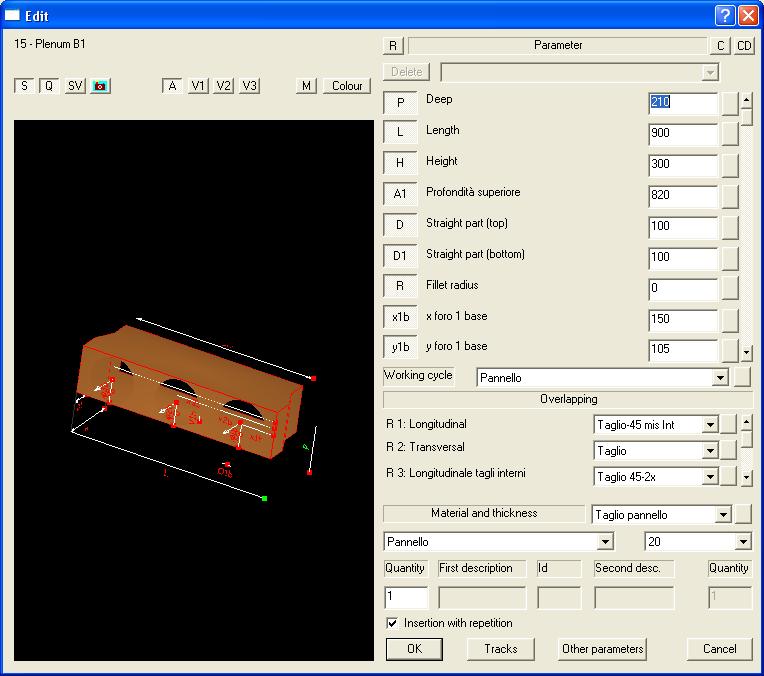Click the camera snapshot icon
Viewport: 764px width, 676px height.
coord(100,86)
